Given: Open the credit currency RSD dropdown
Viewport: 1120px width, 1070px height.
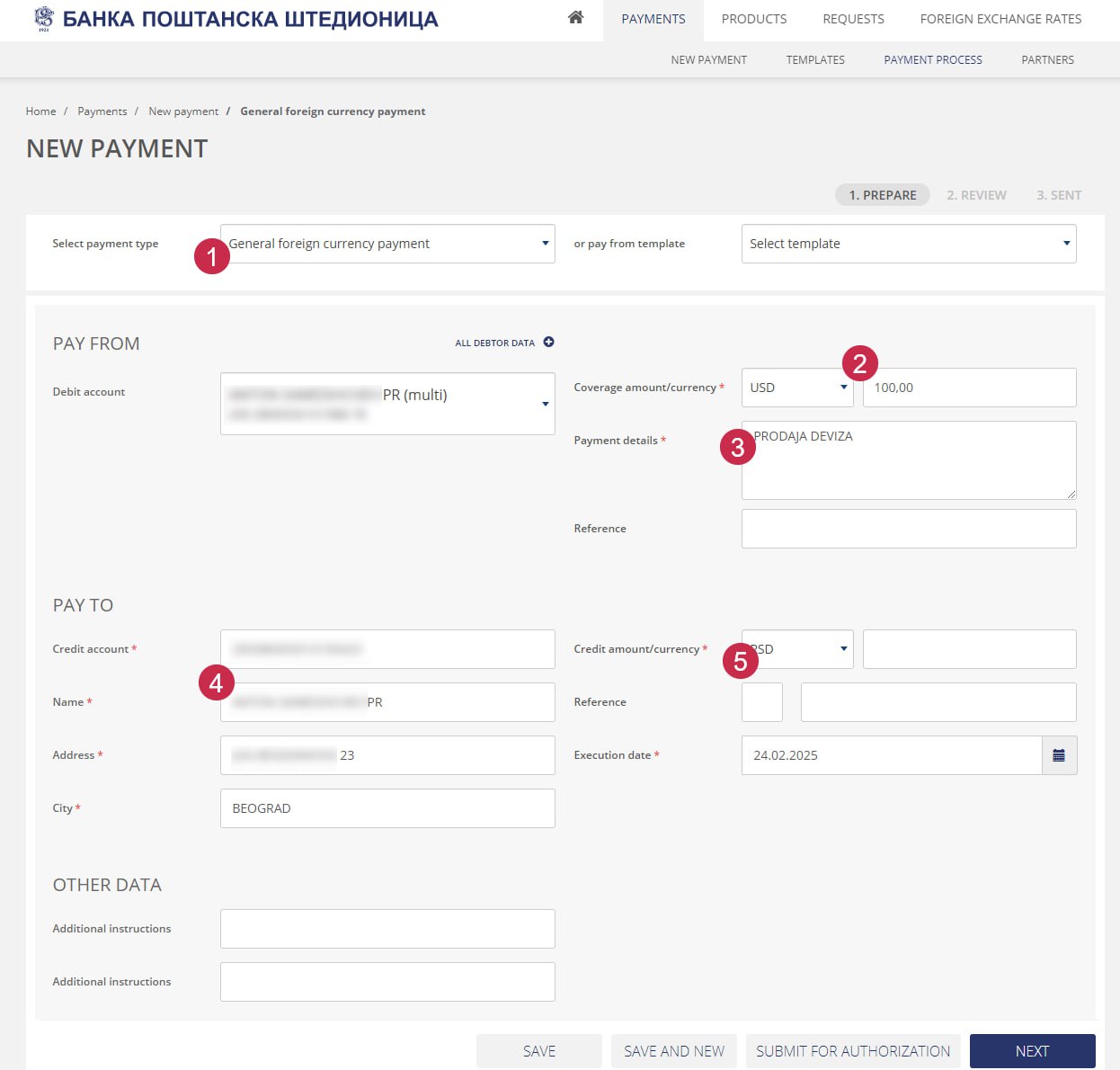Looking at the screenshot, I should pyautogui.click(x=798, y=649).
